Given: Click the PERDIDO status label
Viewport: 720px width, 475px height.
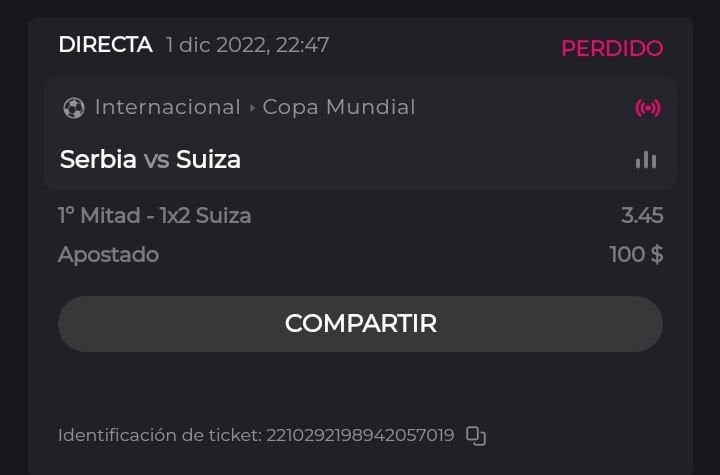Looking at the screenshot, I should (x=611, y=48).
